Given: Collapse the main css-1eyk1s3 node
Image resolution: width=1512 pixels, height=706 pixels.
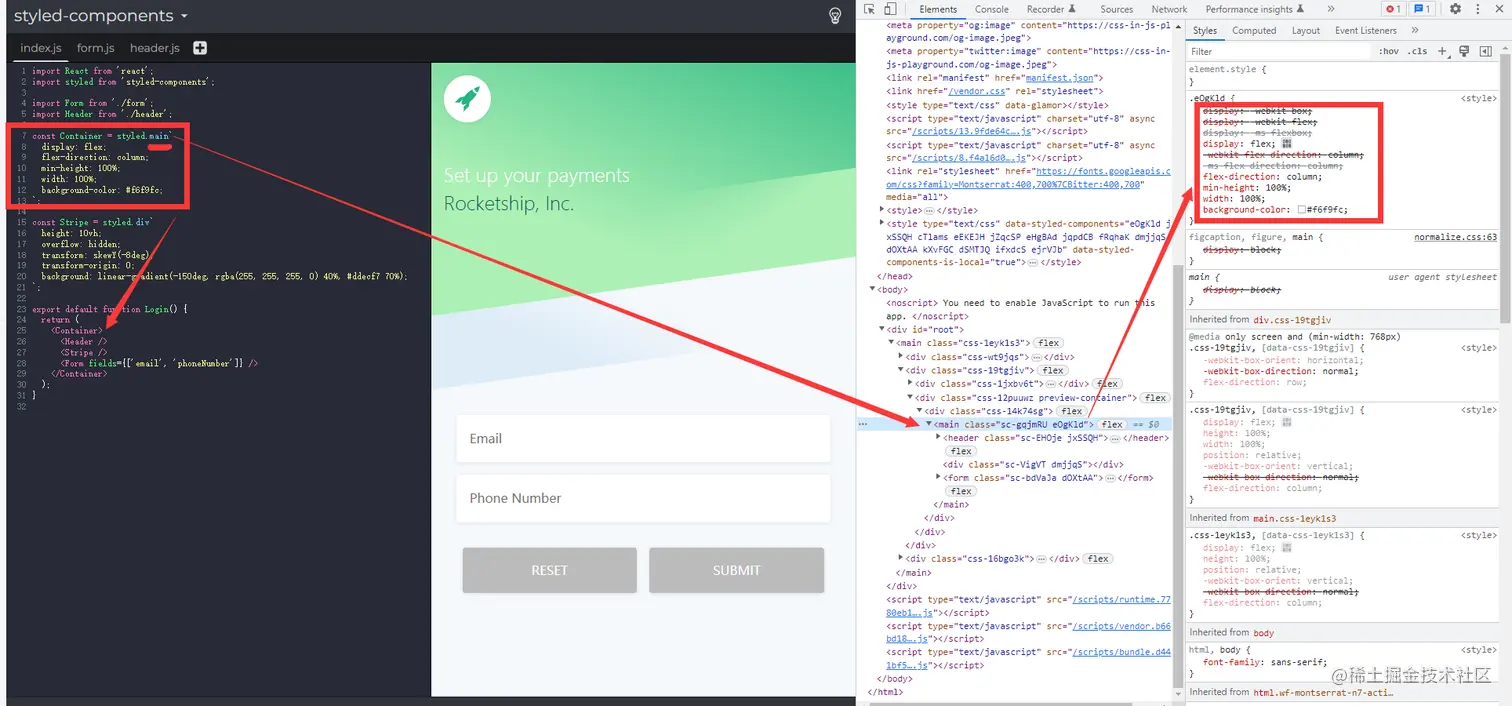Looking at the screenshot, I should point(891,343).
